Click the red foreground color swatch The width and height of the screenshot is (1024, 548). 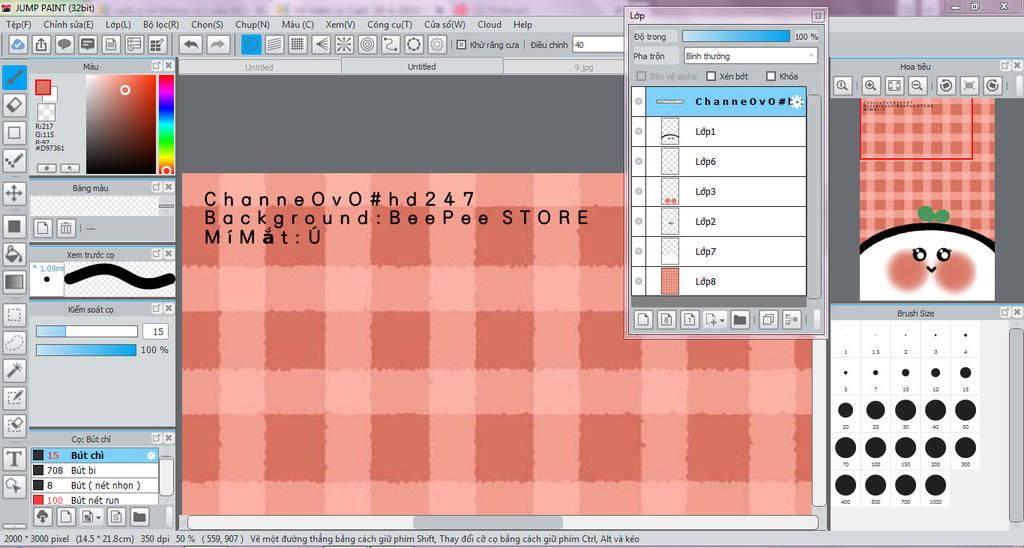(x=43, y=88)
